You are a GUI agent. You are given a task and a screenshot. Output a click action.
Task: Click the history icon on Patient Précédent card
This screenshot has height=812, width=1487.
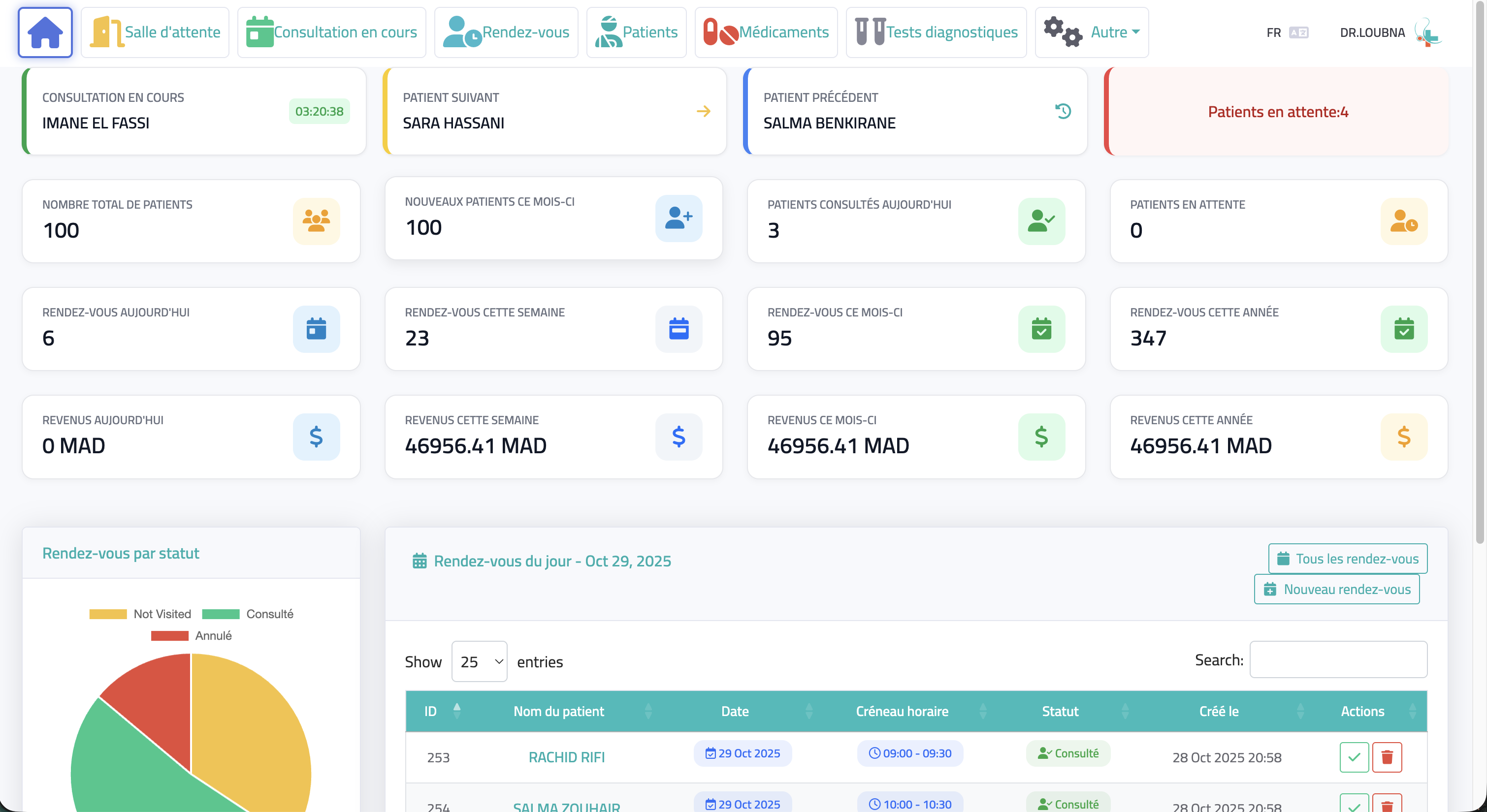click(1063, 111)
